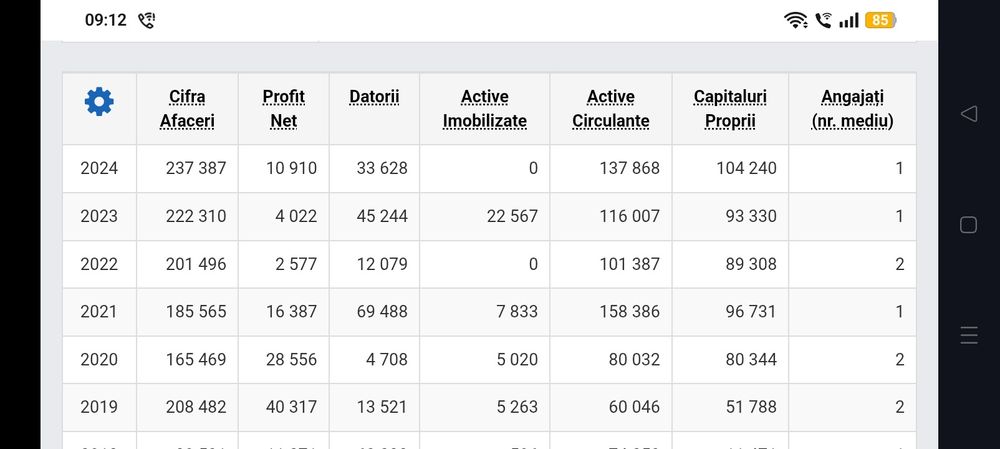Open table settings gear icon
This screenshot has width=1000, height=449.
click(x=99, y=101)
